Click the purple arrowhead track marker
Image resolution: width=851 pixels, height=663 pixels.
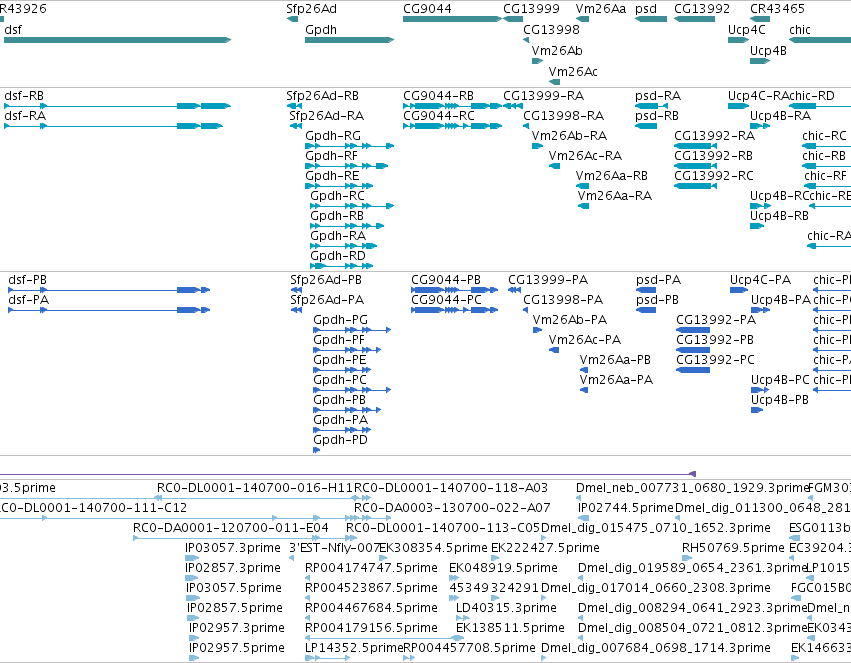pyautogui.click(x=692, y=474)
